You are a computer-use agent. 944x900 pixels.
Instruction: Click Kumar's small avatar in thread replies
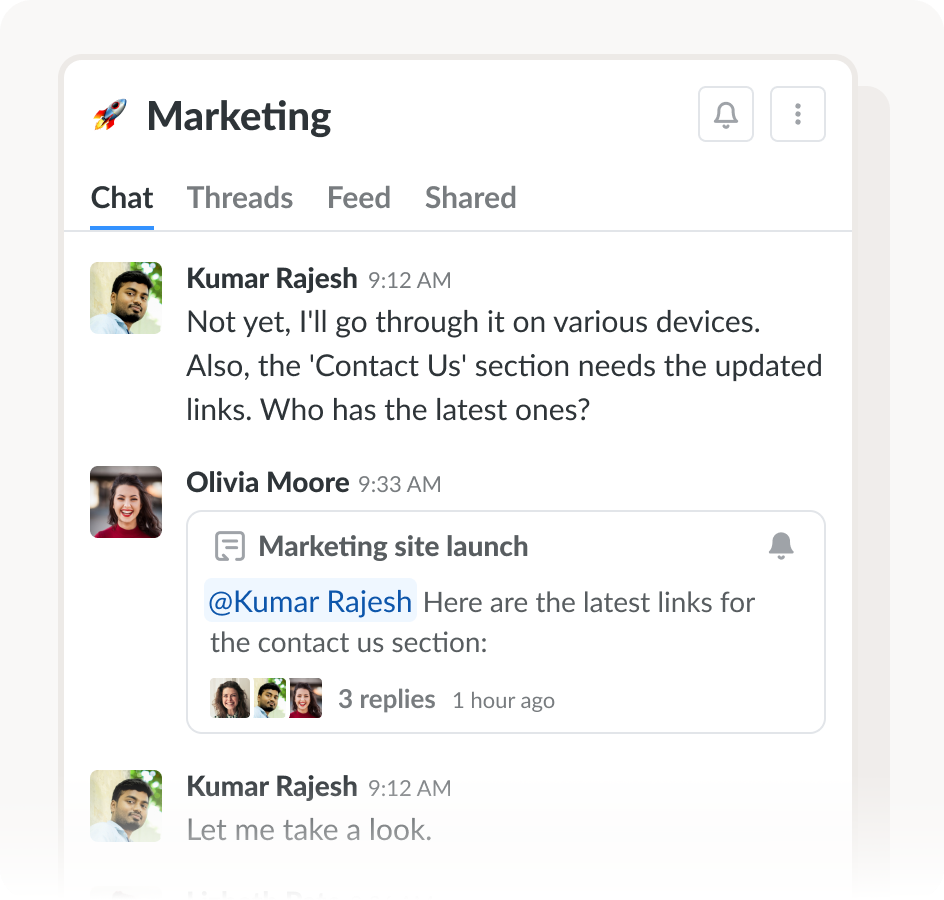tap(270, 698)
